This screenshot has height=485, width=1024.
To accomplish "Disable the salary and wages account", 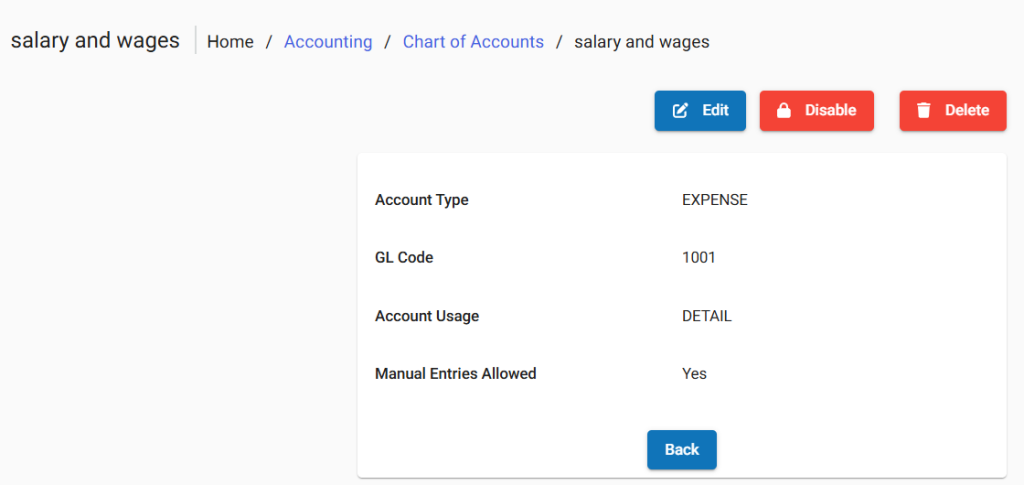I will tap(816, 111).
